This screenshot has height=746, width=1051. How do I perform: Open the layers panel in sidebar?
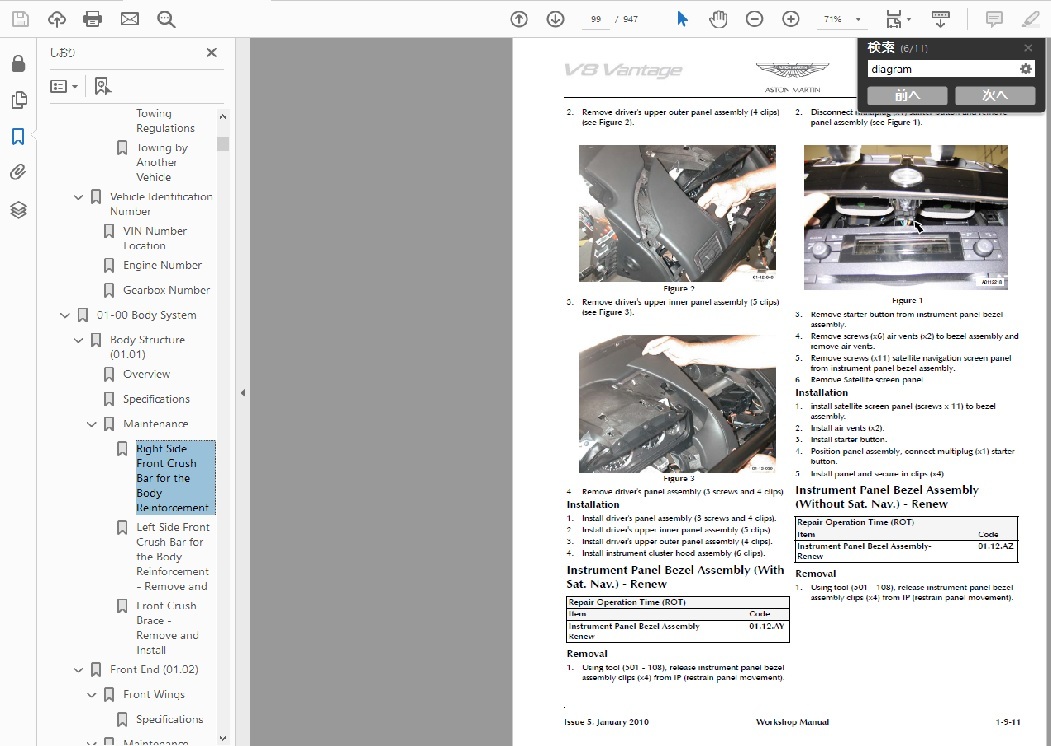pyautogui.click(x=18, y=210)
